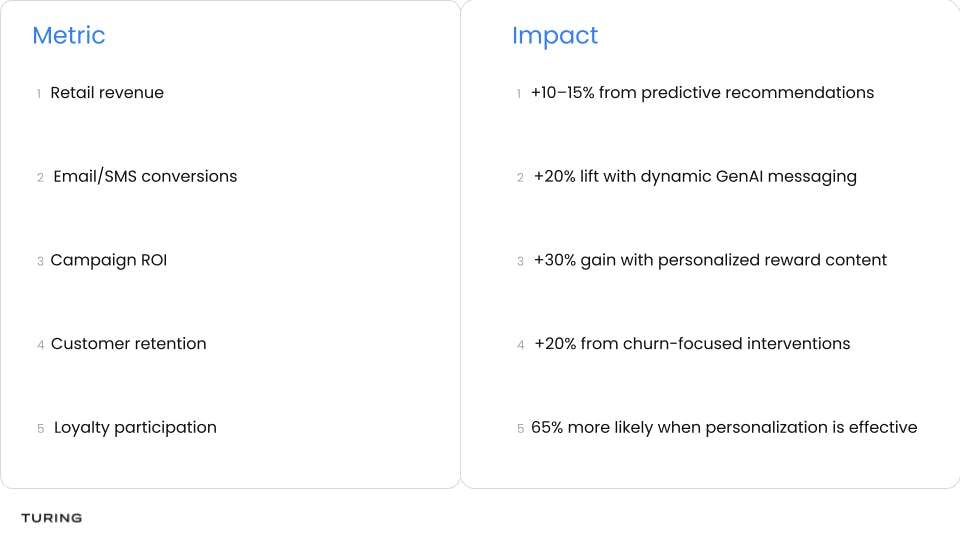
Task: Click number 1 beside Retail revenue
Action: pos(39,94)
